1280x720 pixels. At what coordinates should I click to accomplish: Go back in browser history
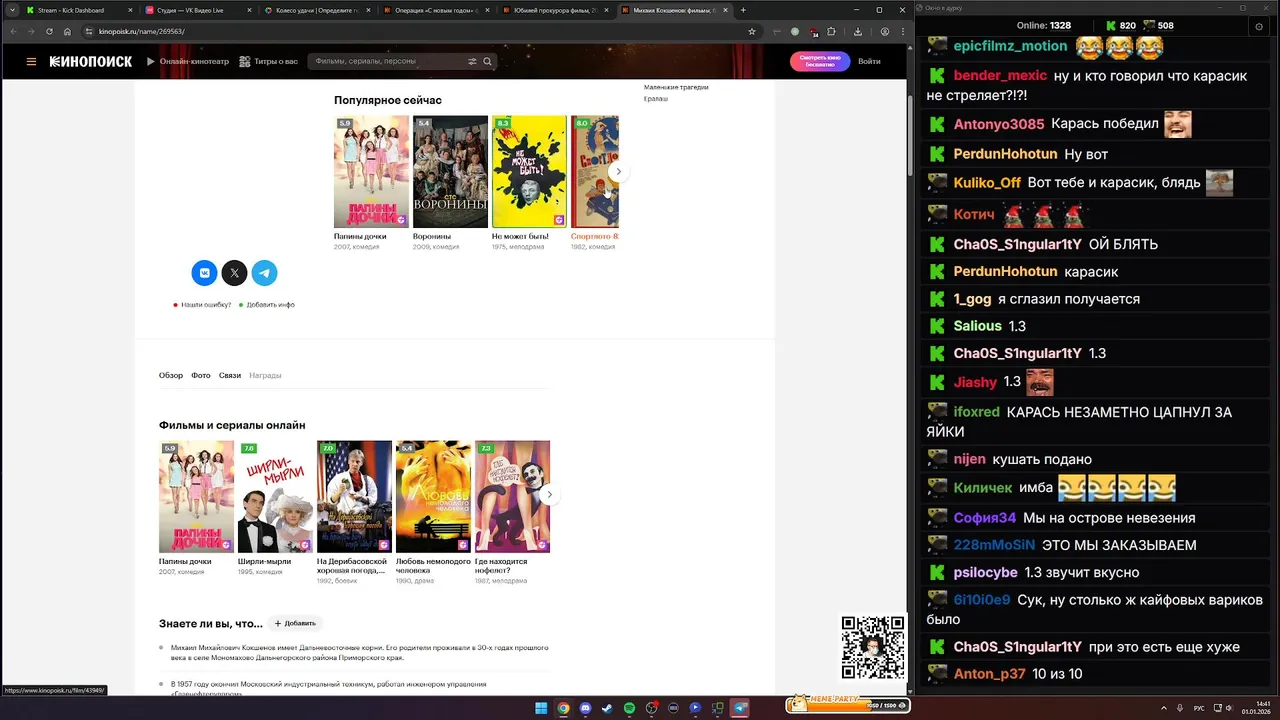14,31
